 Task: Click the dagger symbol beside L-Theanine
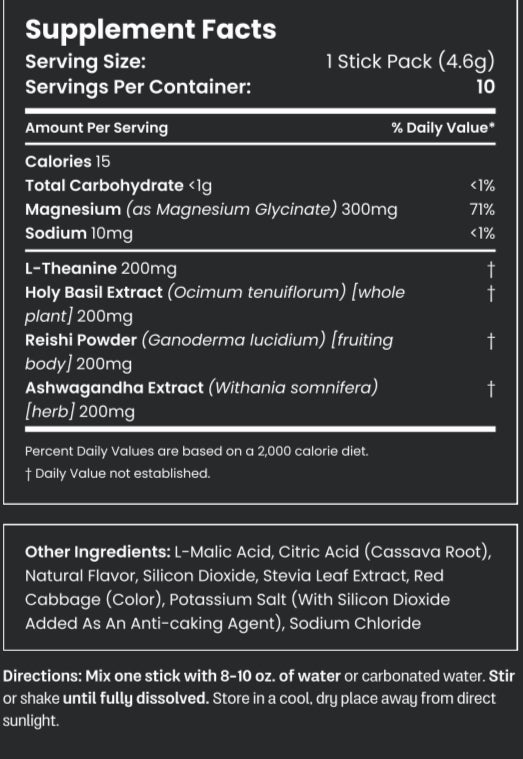click(x=491, y=270)
